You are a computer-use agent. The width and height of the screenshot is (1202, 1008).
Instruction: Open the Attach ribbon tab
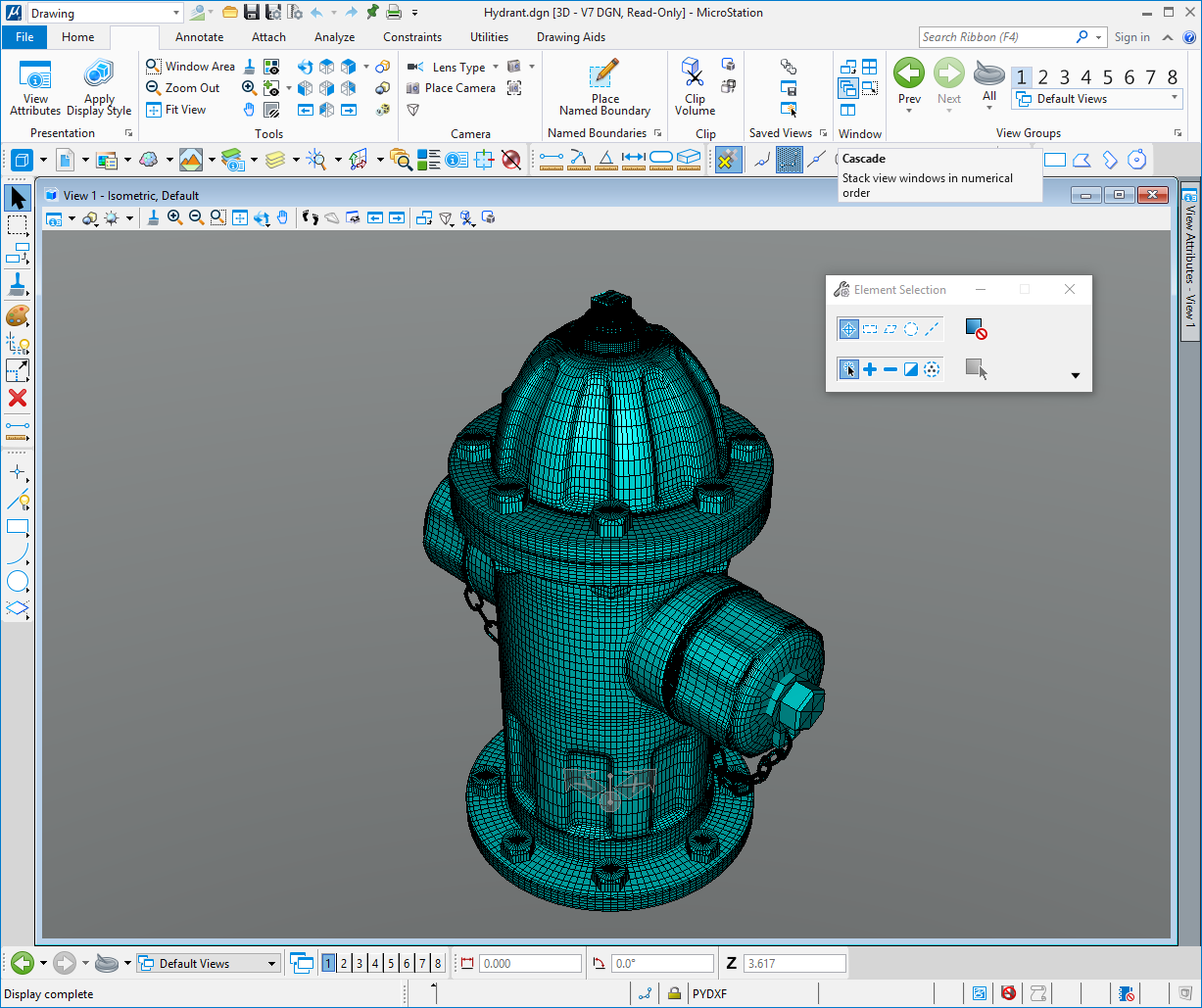[268, 37]
